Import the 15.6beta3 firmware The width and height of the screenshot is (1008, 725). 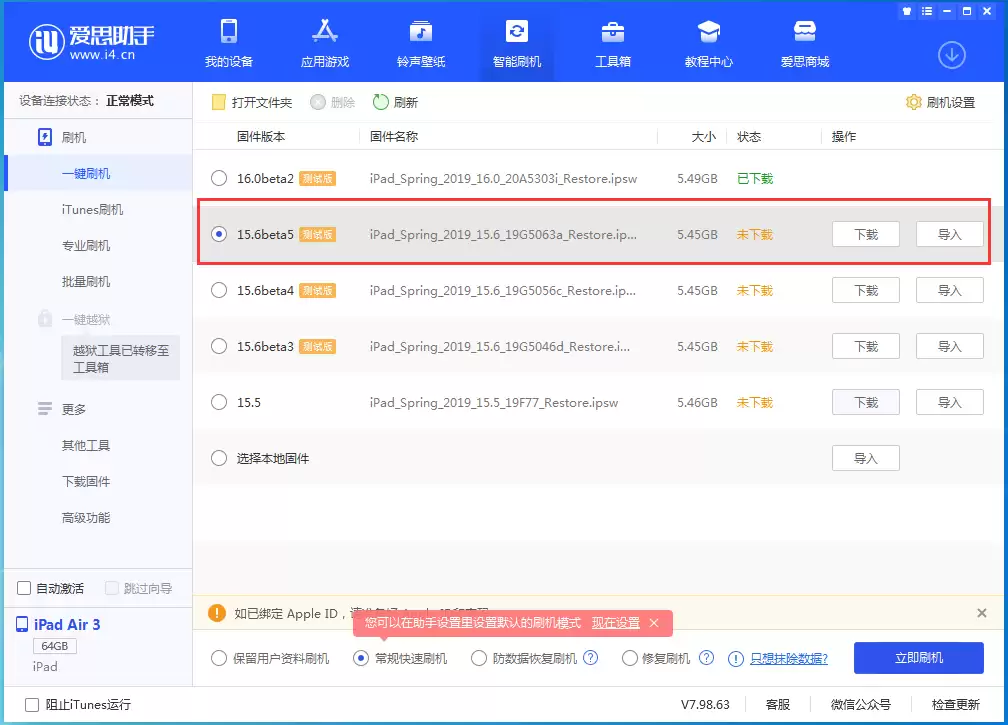point(949,346)
